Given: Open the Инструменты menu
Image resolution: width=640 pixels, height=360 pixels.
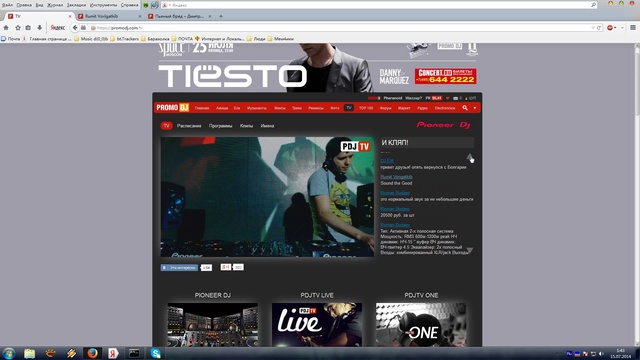Looking at the screenshot, I should click(103, 5).
